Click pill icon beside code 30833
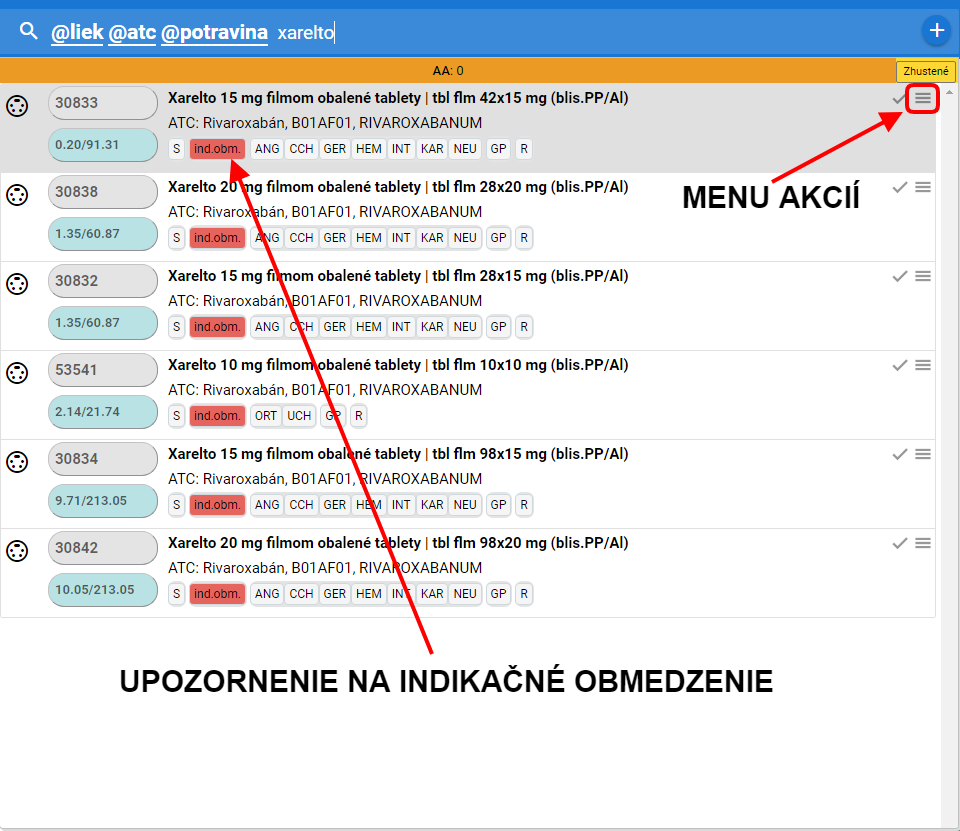 17,106
